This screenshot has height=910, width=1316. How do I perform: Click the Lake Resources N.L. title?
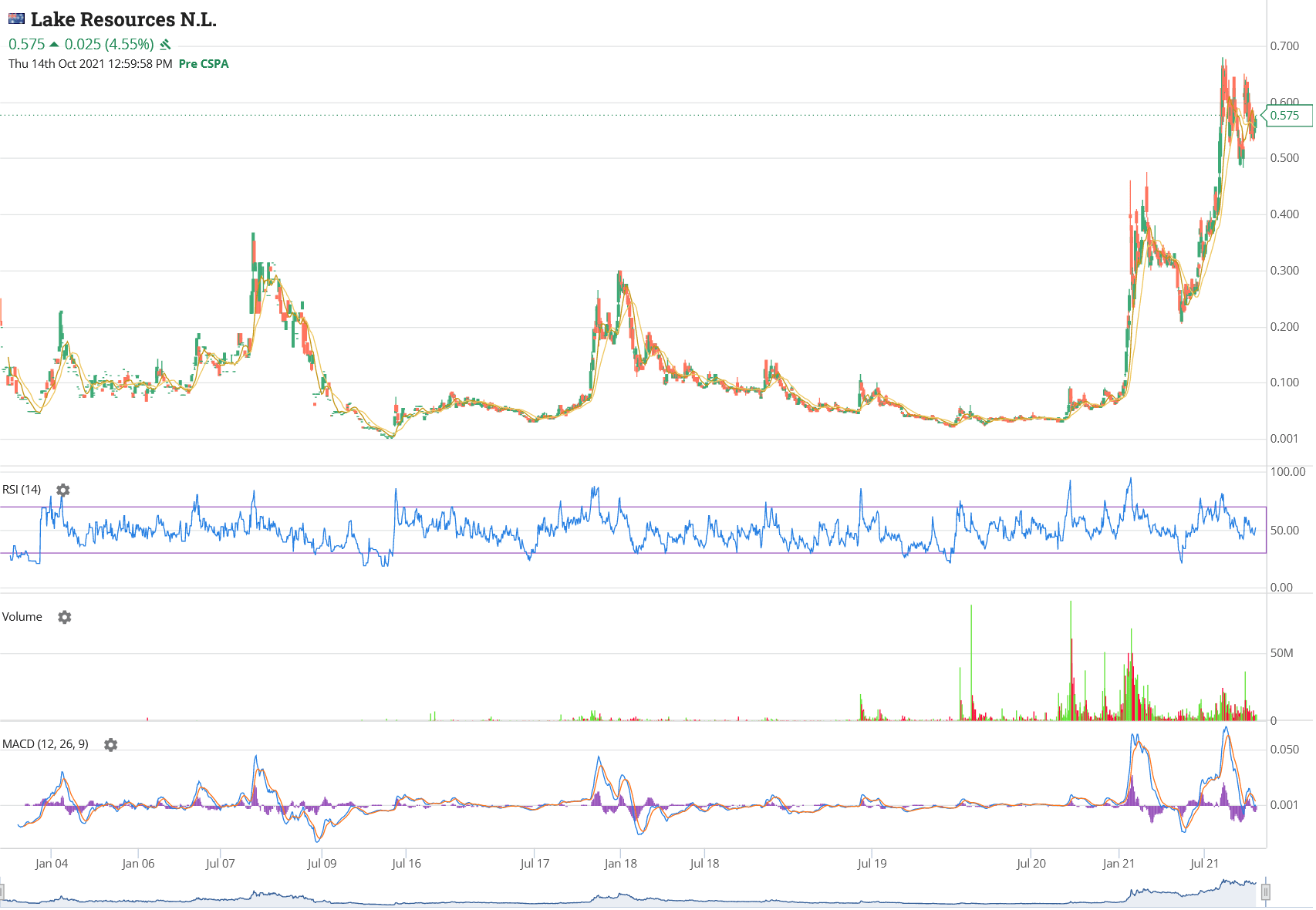coord(123,19)
